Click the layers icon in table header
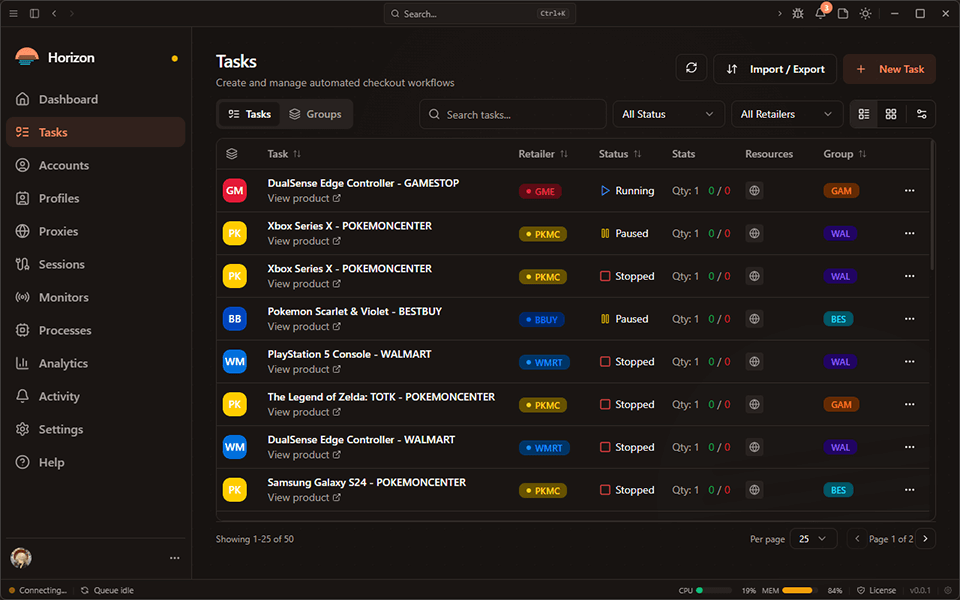 [231, 154]
